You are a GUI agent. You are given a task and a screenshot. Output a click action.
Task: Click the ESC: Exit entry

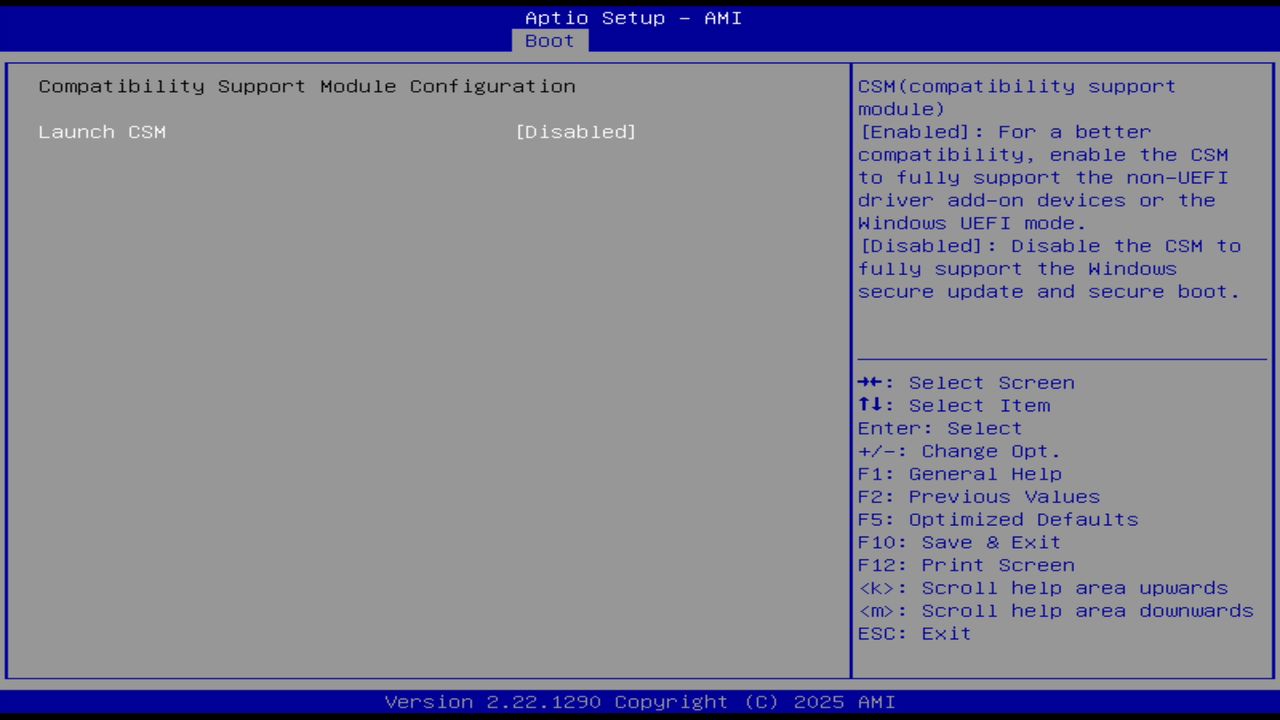(913, 633)
